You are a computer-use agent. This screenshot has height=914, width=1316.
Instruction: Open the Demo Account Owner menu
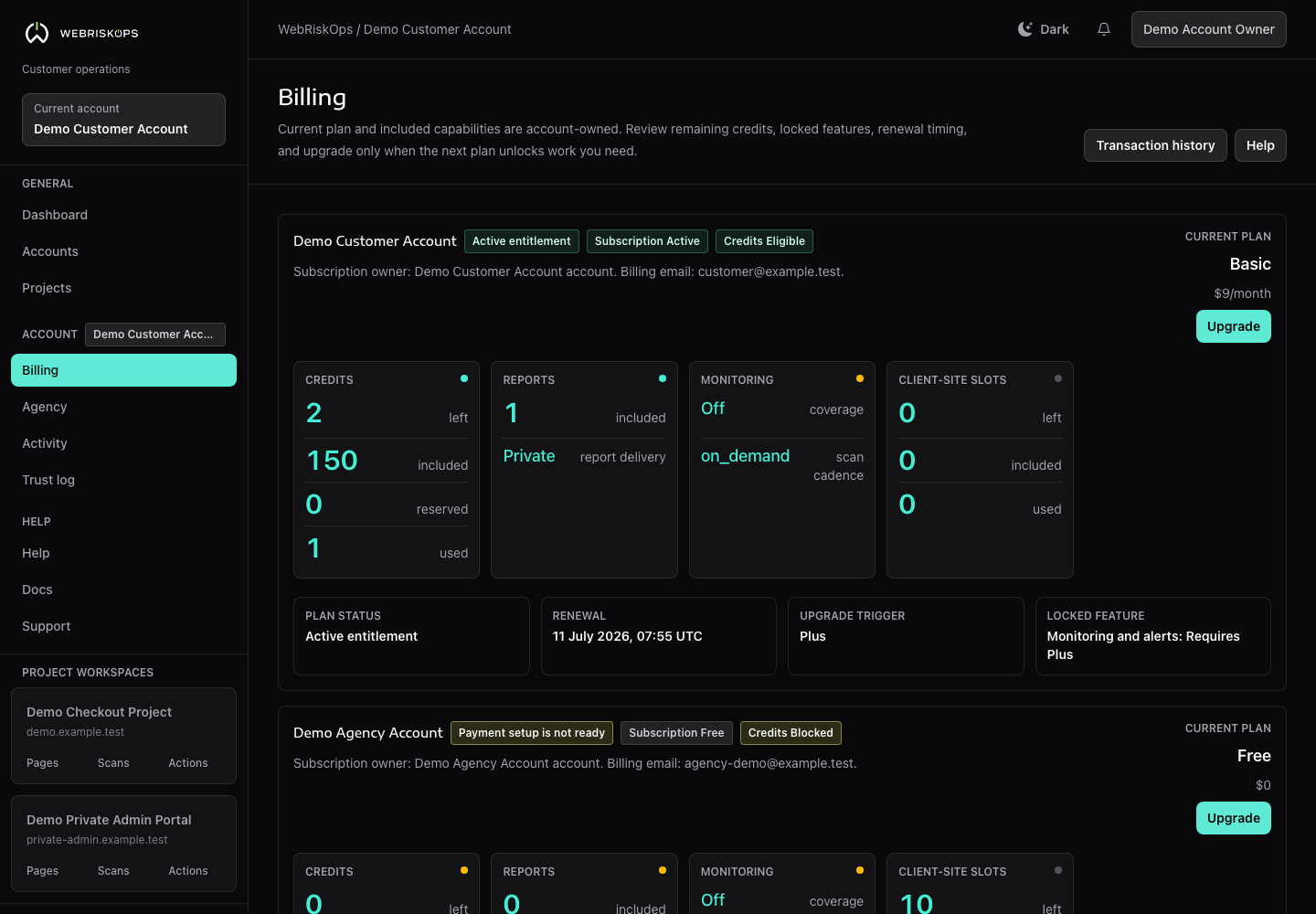1208,29
